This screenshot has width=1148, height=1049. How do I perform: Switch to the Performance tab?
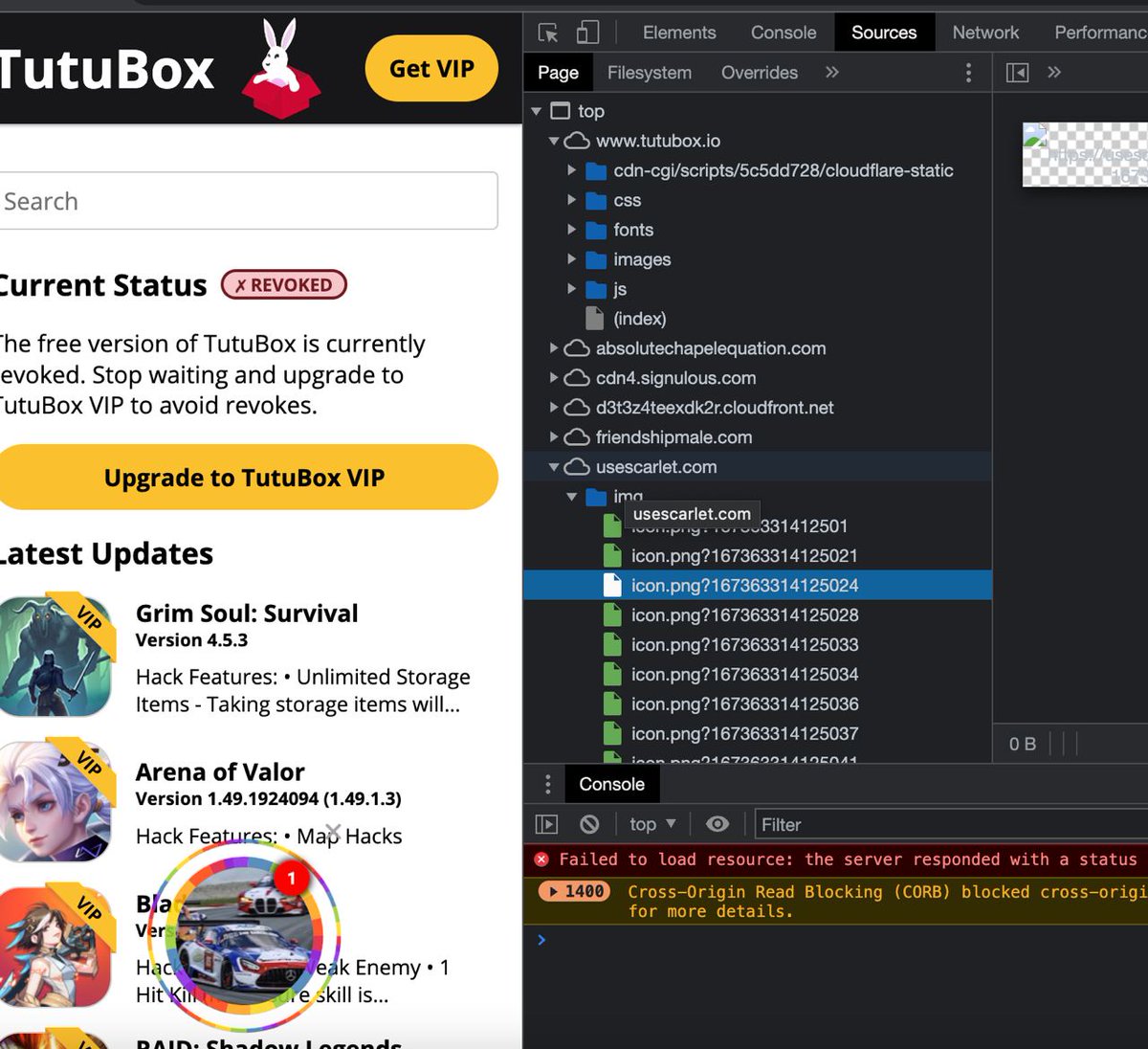[1100, 33]
